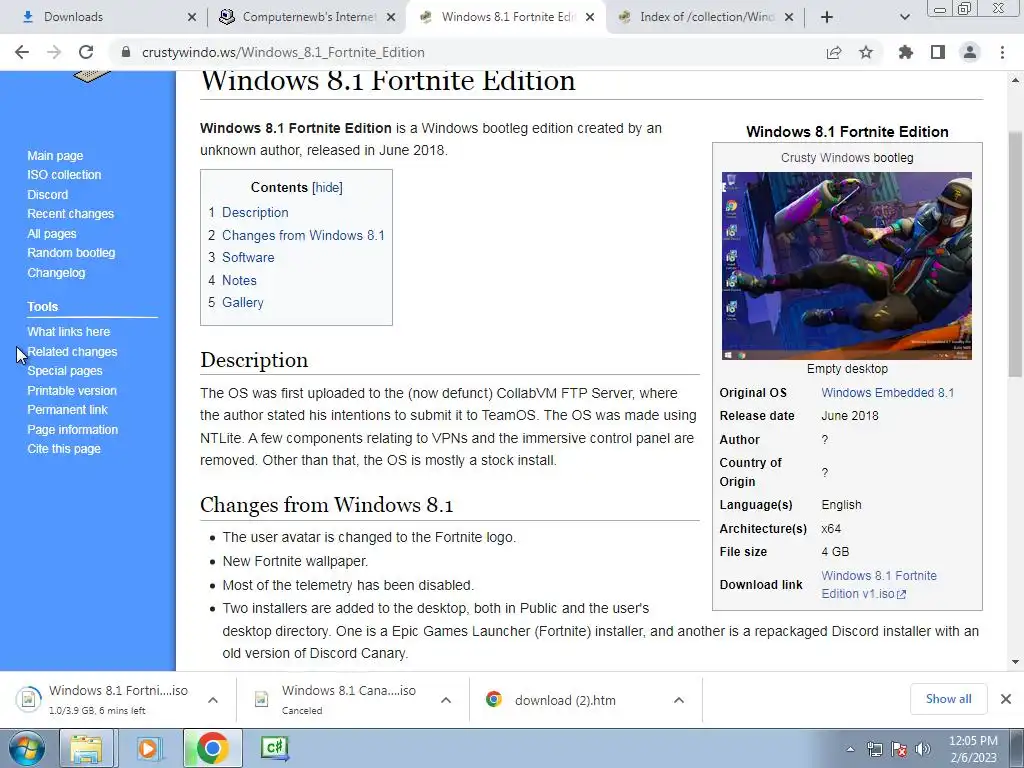Click Cite this page
The height and width of the screenshot is (768, 1024).
click(x=64, y=449)
